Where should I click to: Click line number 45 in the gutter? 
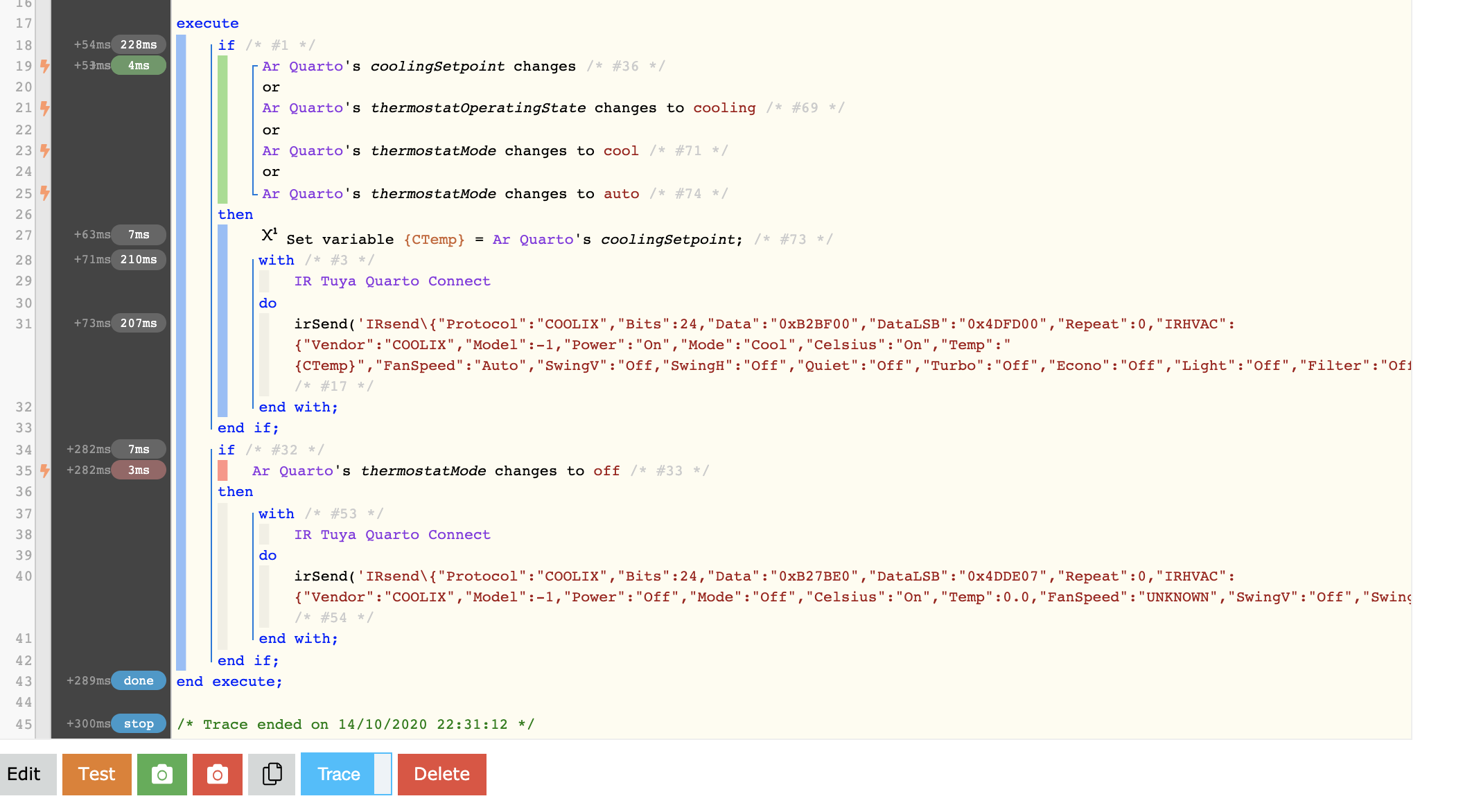(x=24, y=724)
